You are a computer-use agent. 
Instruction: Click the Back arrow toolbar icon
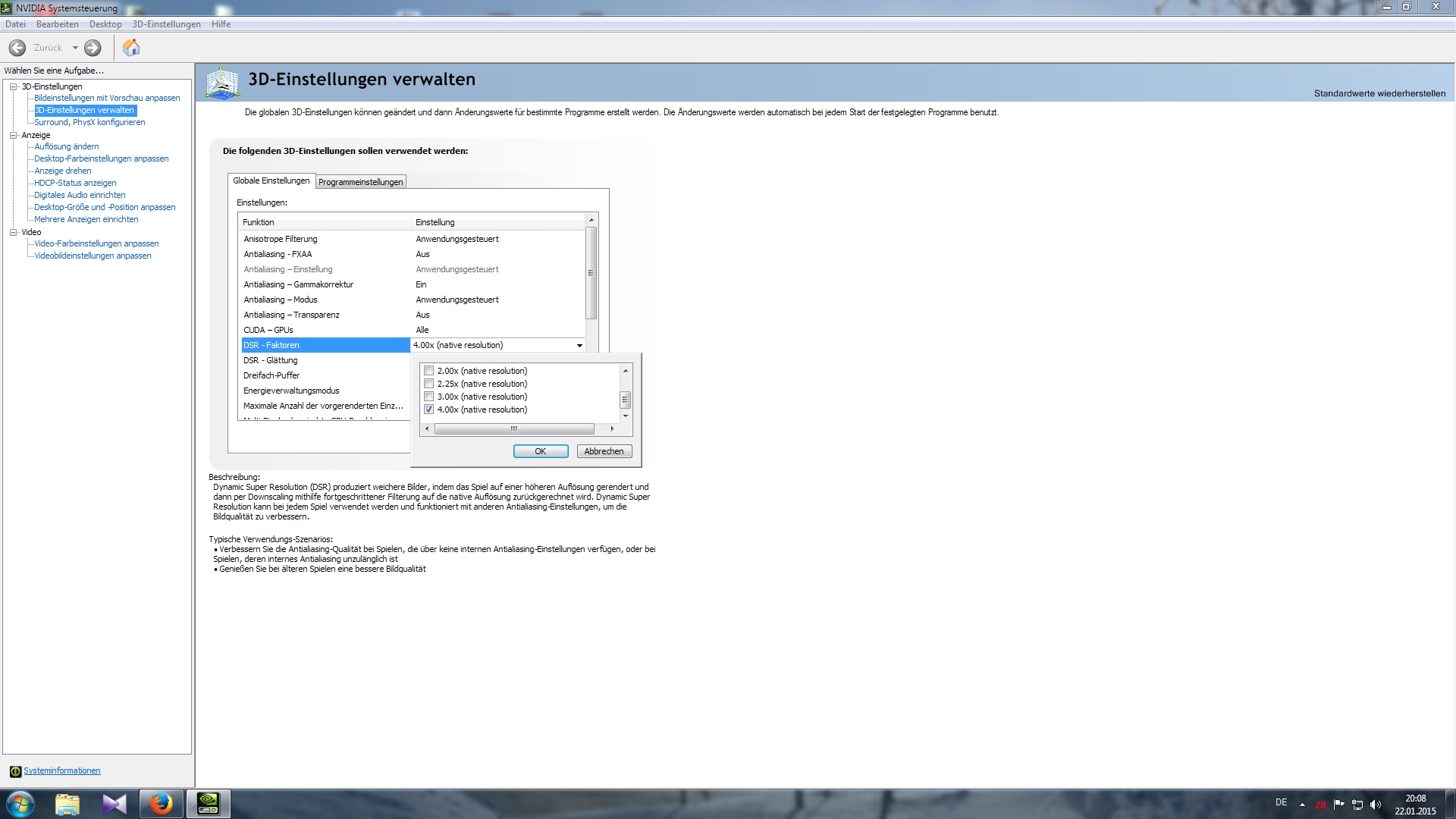(17, 48)
